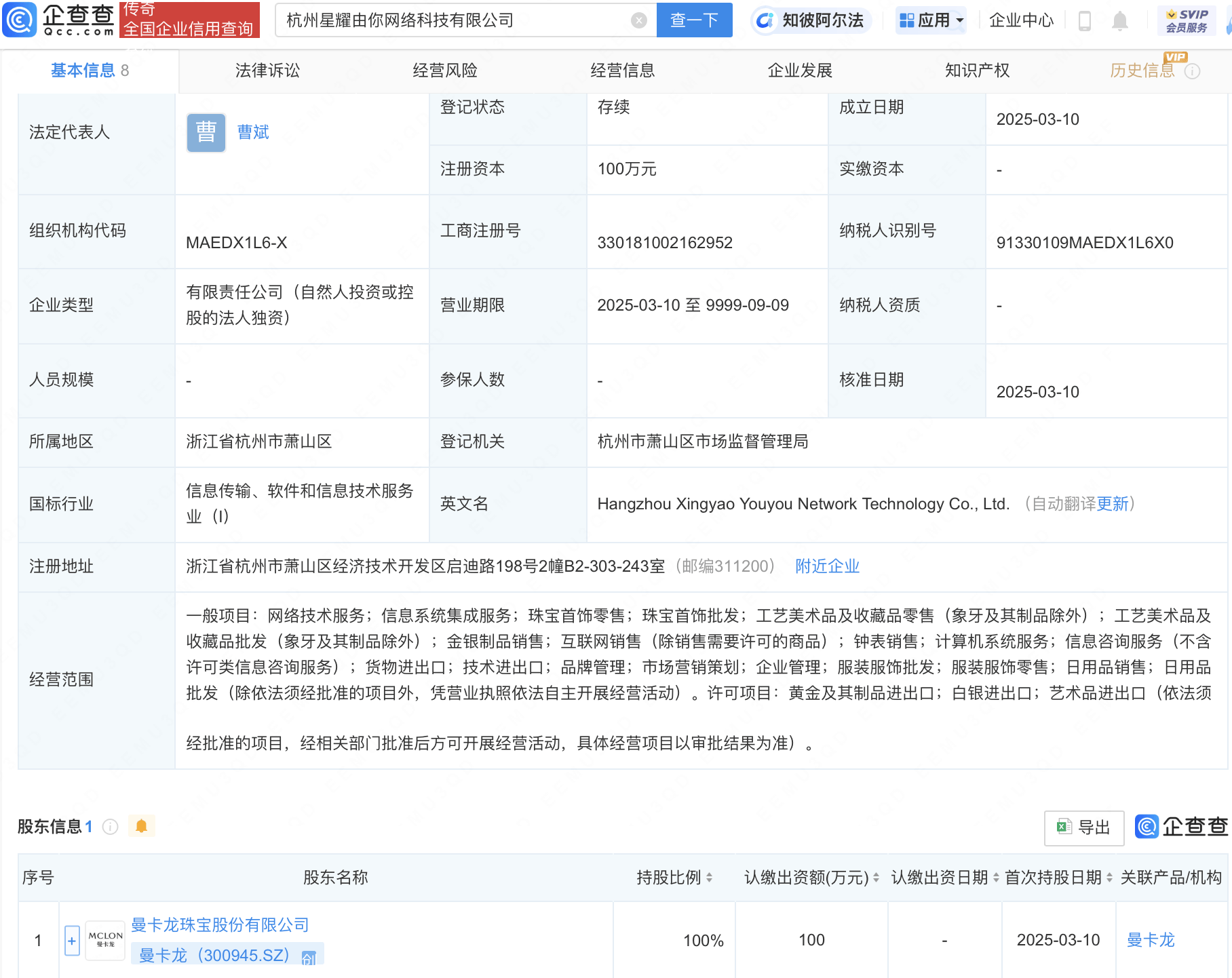Viewport: 1232px width, 978px height.
Task: Open the 历史信息 VIP tab
Action: 1142,71
